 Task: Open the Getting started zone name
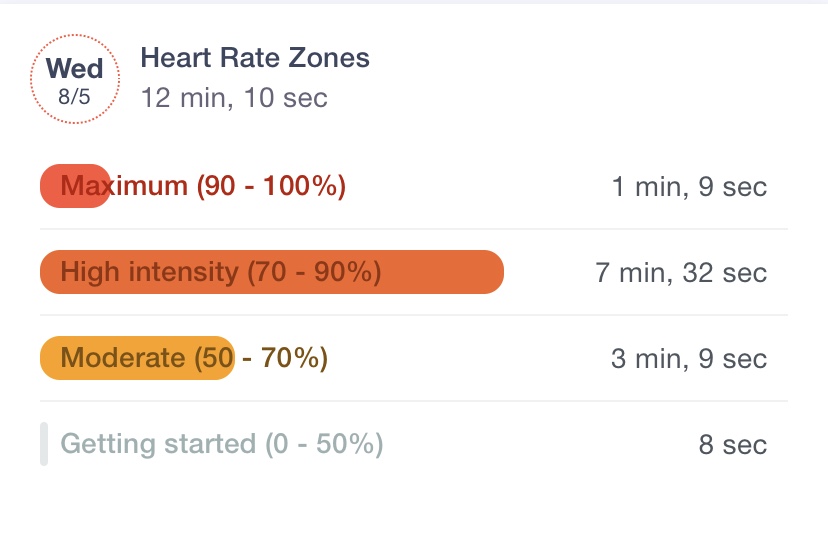(158, 444)
